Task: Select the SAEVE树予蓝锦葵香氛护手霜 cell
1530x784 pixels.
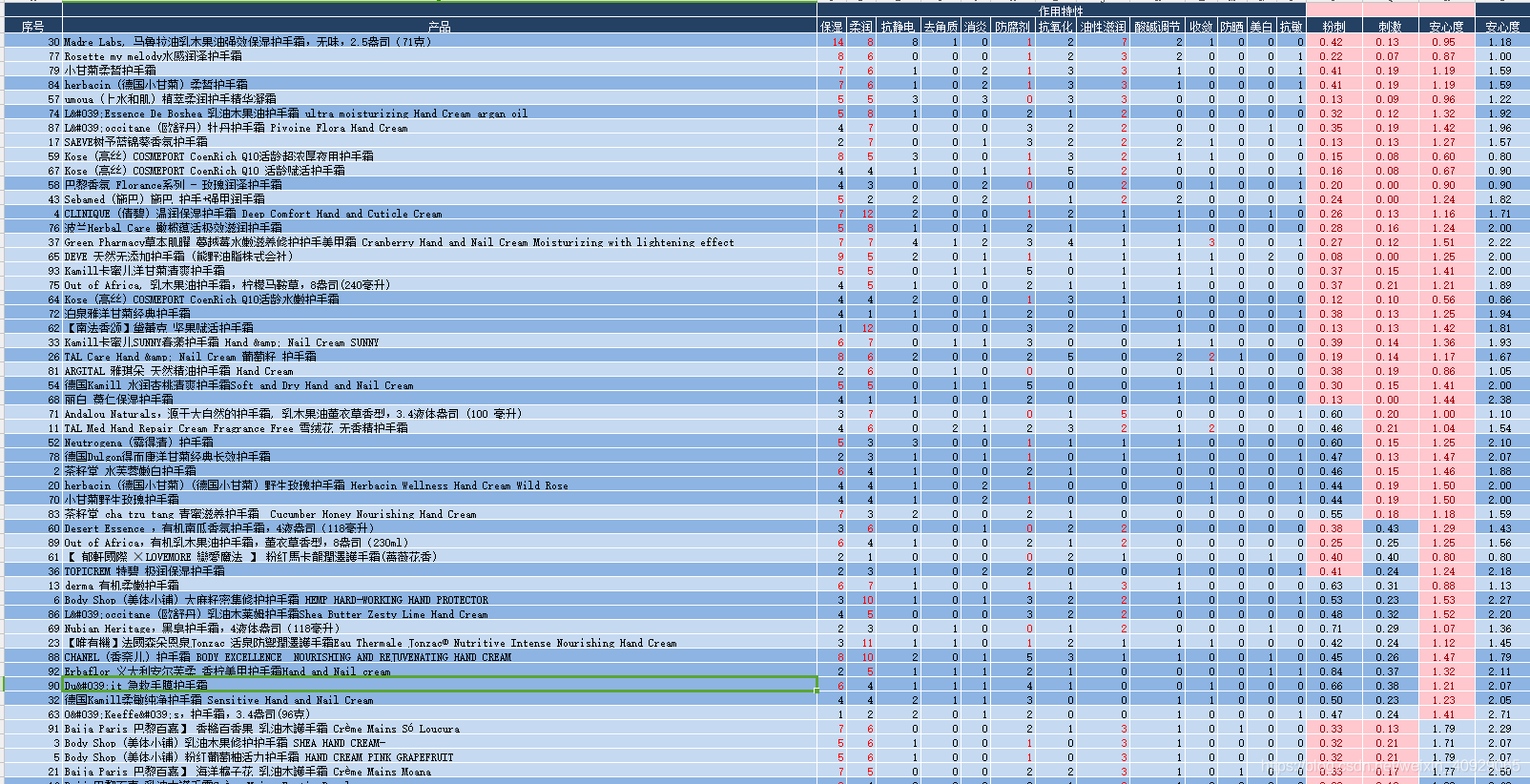Action: 440,142
